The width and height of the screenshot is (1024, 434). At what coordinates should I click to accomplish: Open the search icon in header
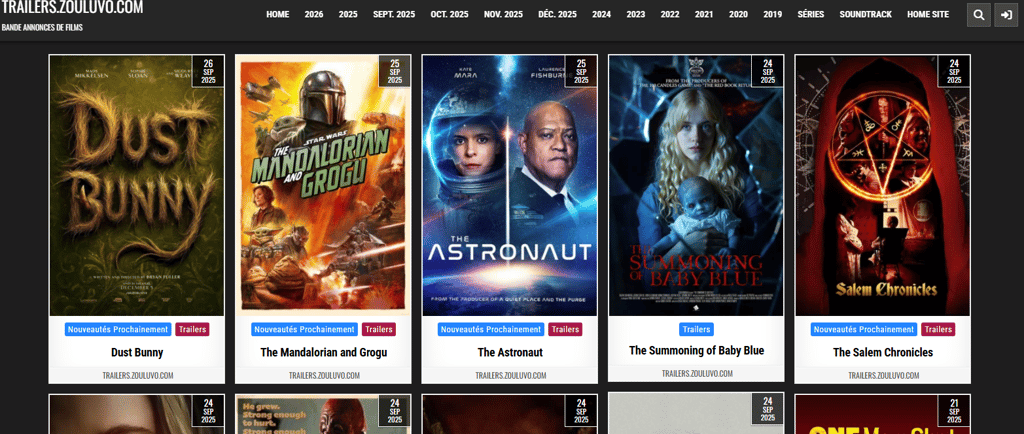point(978,15)
